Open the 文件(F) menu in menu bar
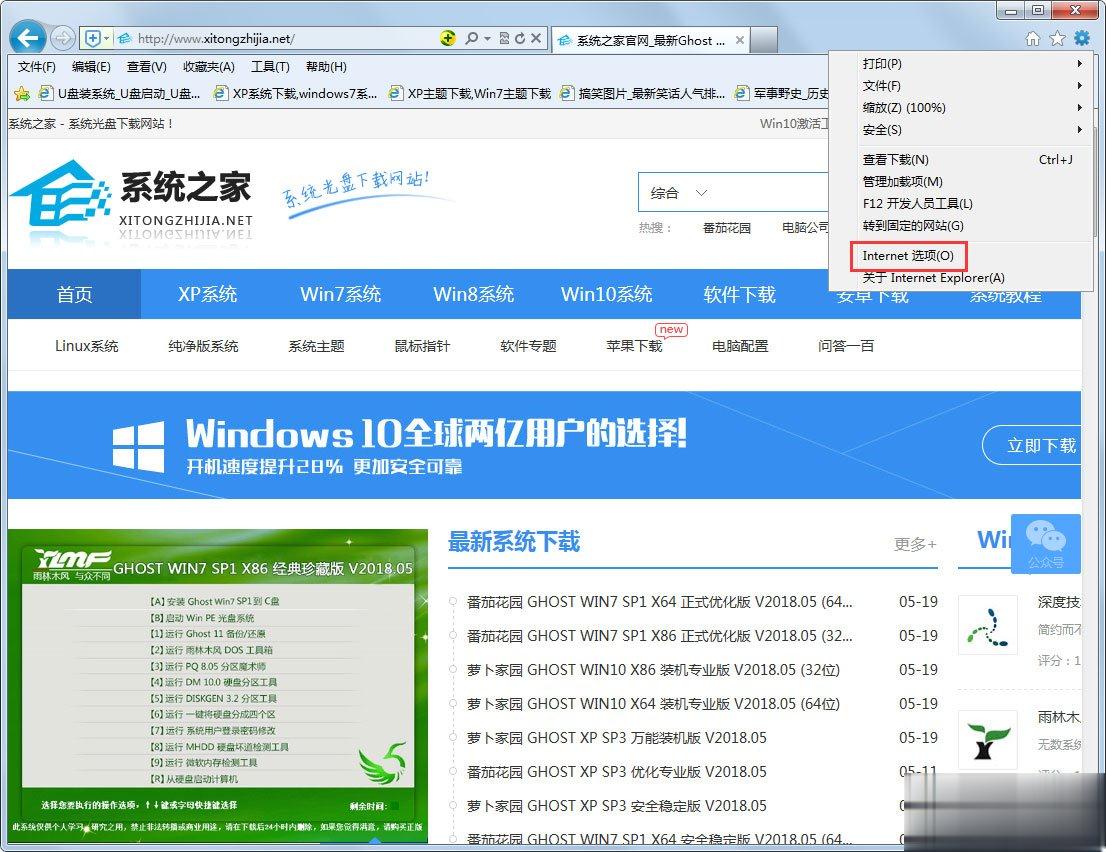 click(x=36, y=67)
